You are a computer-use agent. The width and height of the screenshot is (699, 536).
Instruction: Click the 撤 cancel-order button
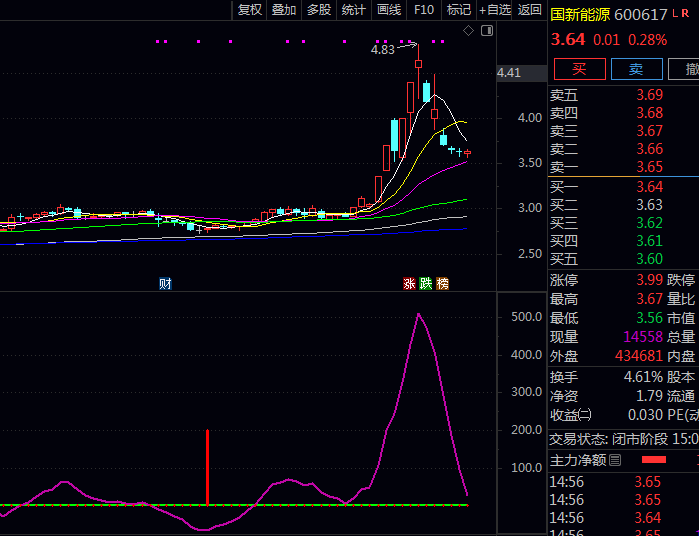(684, 69)
